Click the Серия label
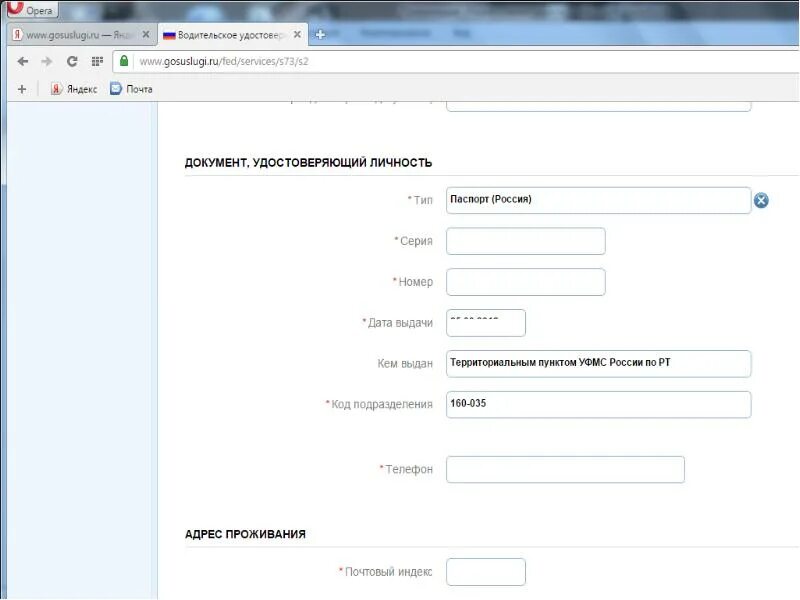 click(416, 241)
